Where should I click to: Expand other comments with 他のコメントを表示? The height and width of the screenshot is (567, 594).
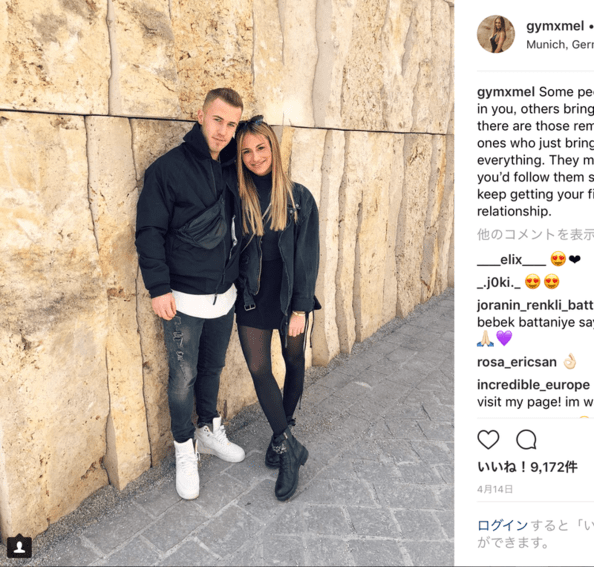pos(535,234)
